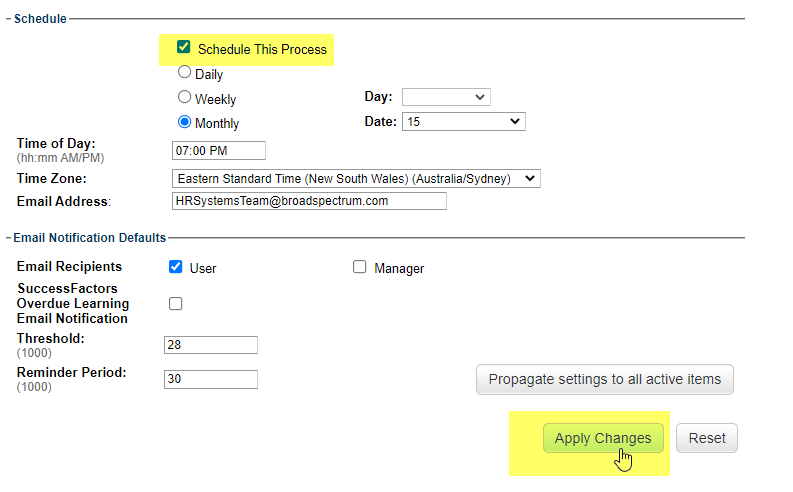Enable the Manager email recipient checkbox
793x492 pixels.
click(x=360, y=267)
